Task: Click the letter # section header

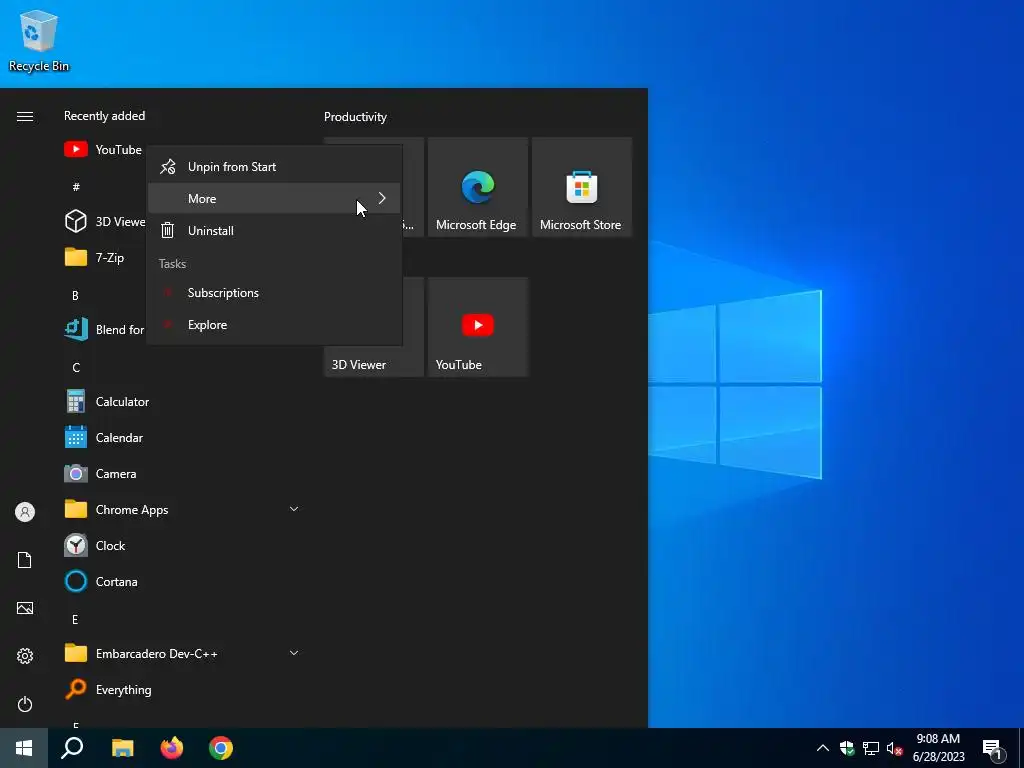Action: pyautogui.click(x=76, y=187)
